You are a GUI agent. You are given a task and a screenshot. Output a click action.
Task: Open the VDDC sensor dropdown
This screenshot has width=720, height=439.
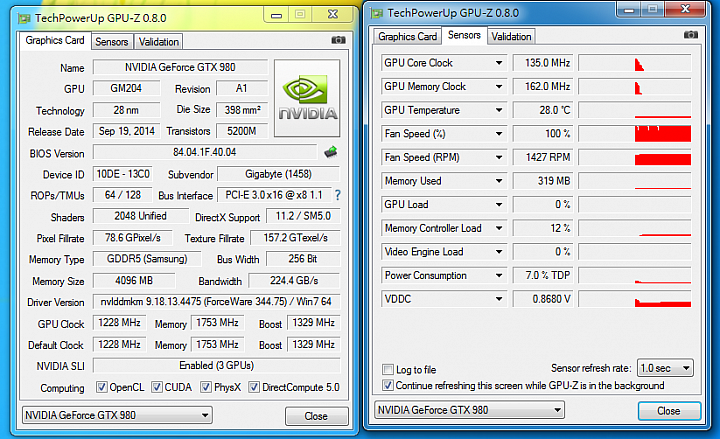(499, 299)
